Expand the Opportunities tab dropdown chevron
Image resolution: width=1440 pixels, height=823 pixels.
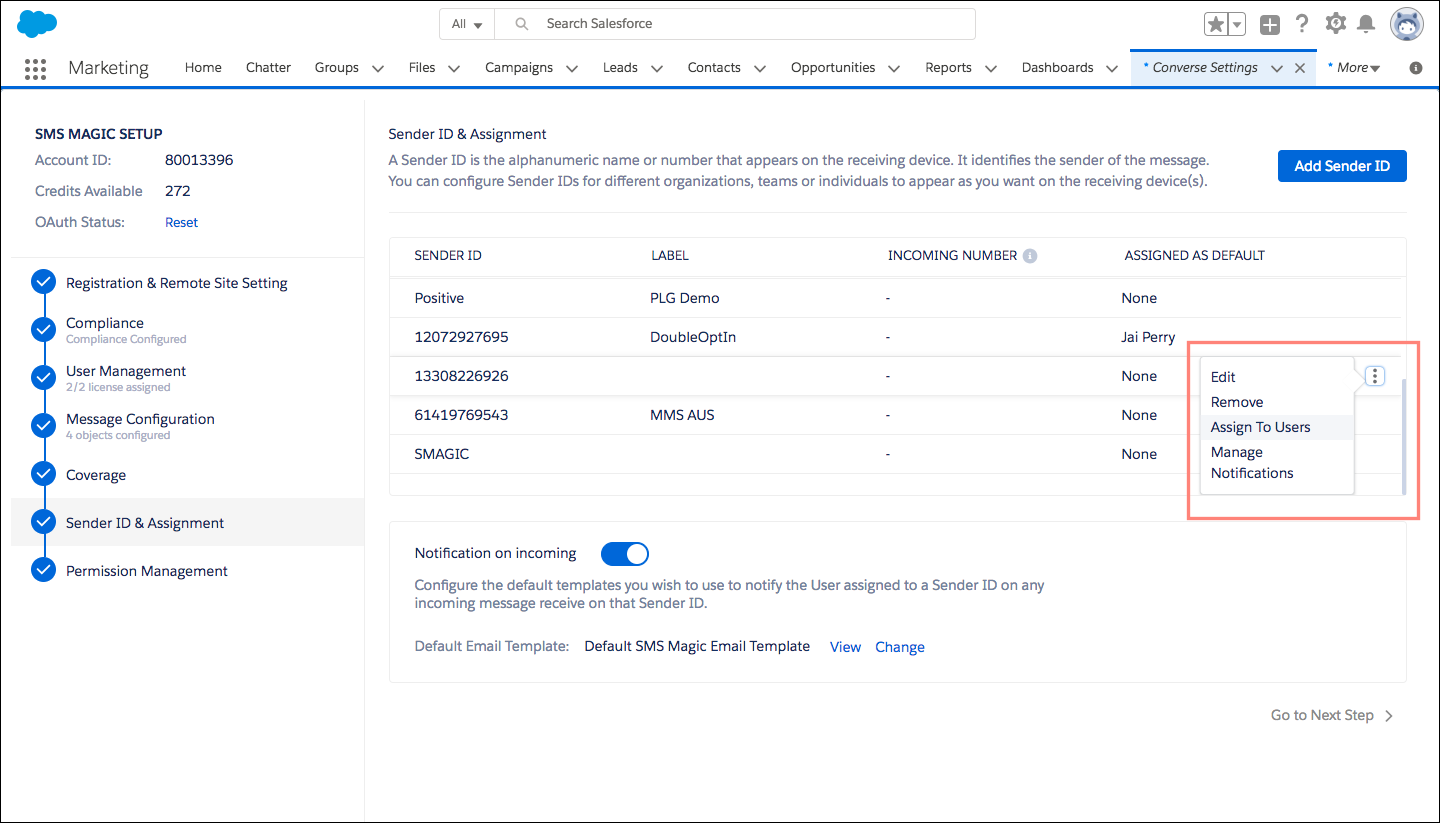(894, 69)
